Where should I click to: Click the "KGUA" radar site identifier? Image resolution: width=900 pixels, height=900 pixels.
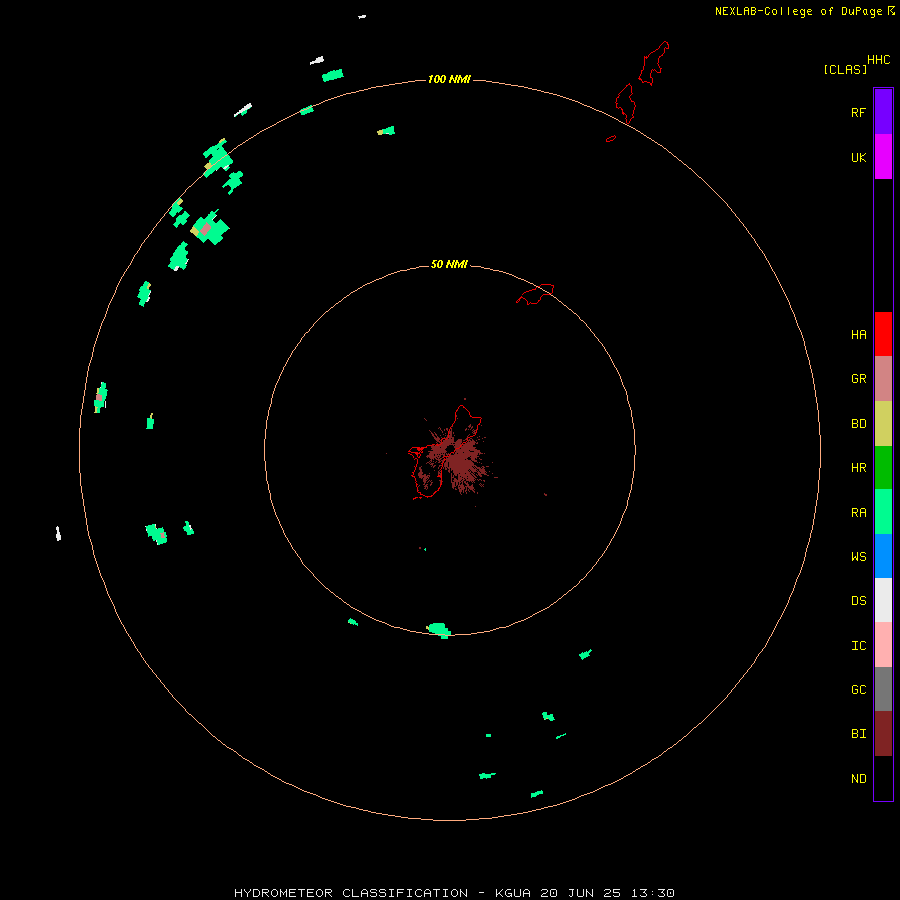point(513,893)
